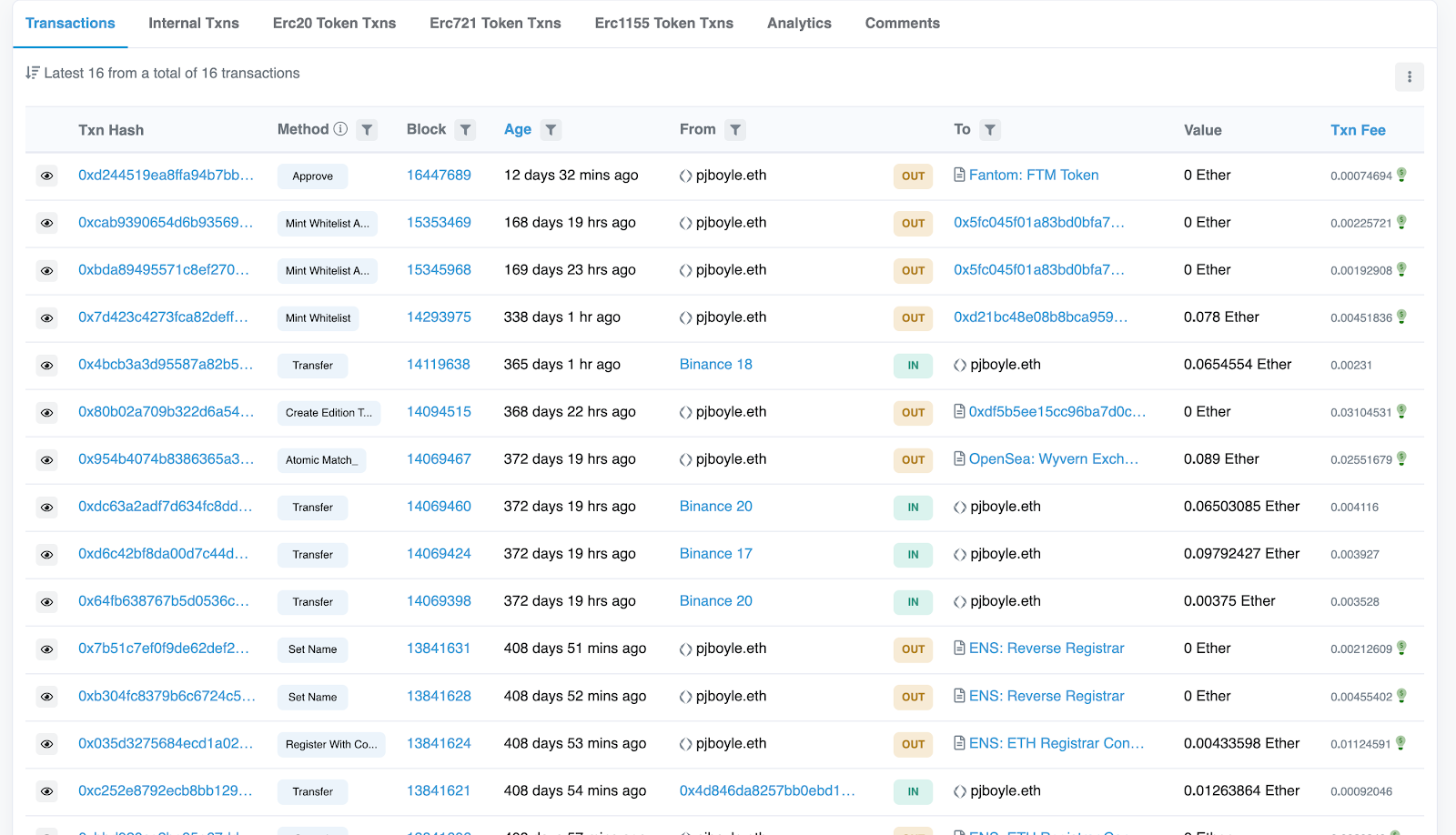Click gas fee bulb icon for 0.00192908

click(1401, 269)
